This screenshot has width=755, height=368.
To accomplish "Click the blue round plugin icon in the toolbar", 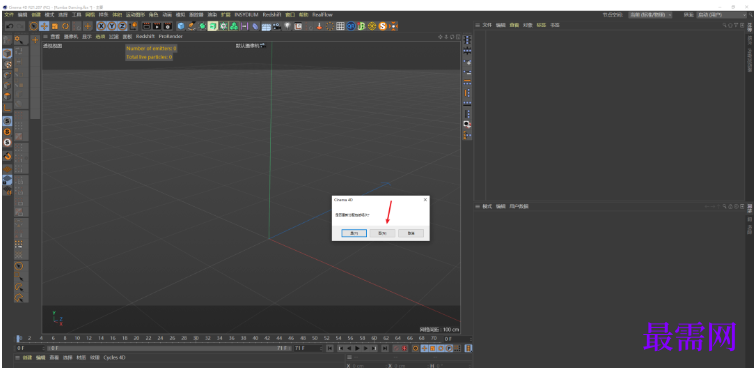I will [351, 26].
